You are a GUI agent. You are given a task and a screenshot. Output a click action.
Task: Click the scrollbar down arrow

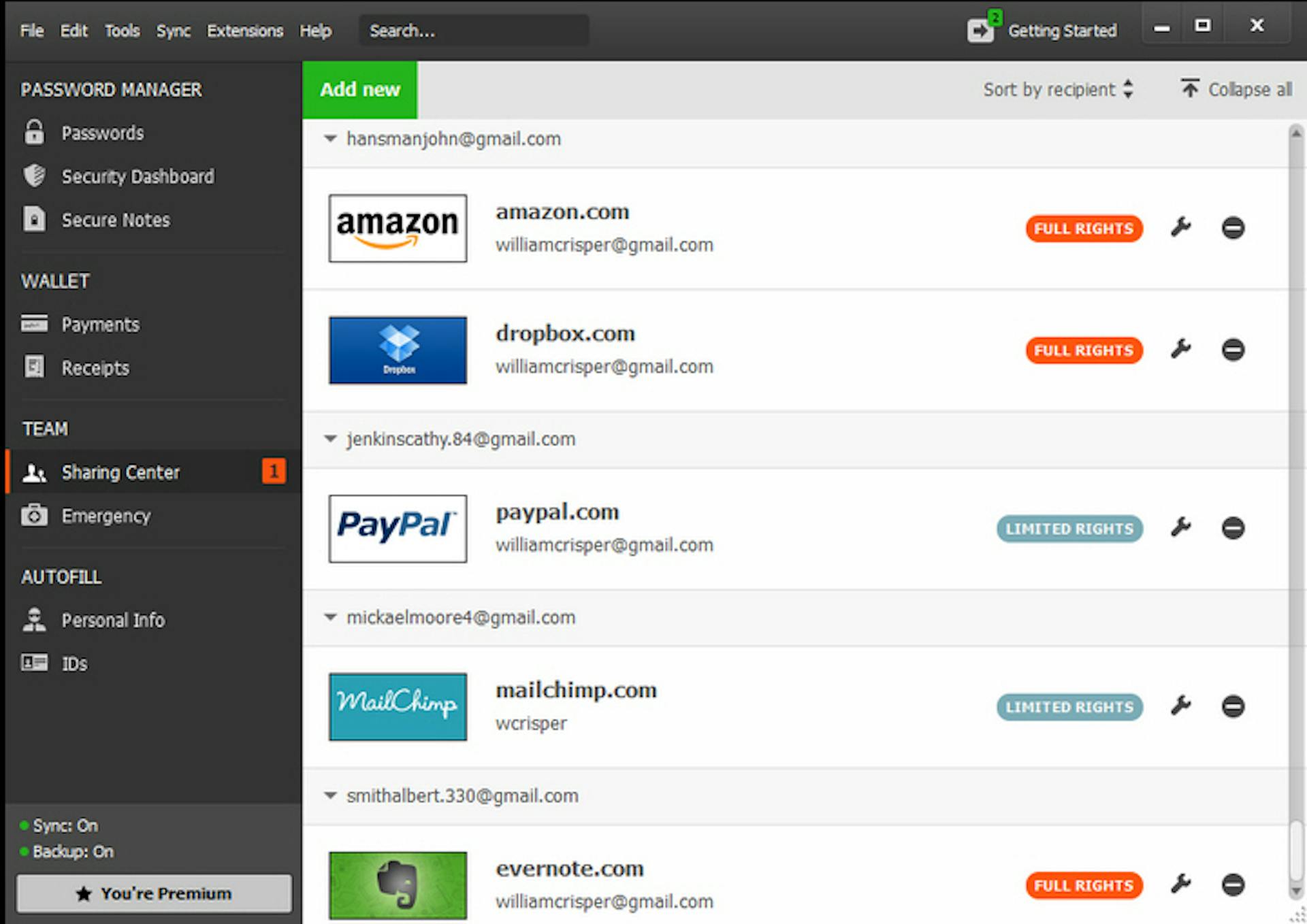click(x=1296, y=891)
